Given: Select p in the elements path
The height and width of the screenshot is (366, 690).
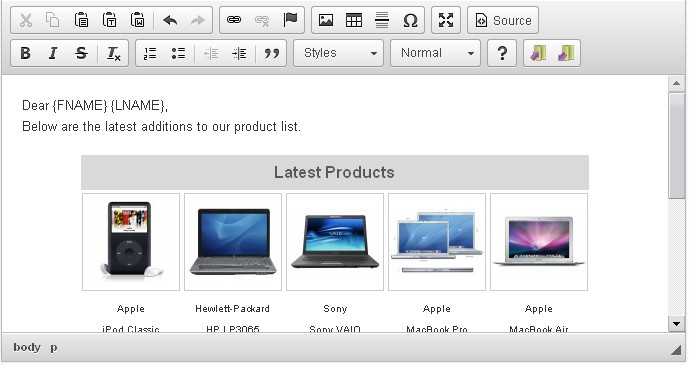Looking at the screenshot, I should point(54,348).
